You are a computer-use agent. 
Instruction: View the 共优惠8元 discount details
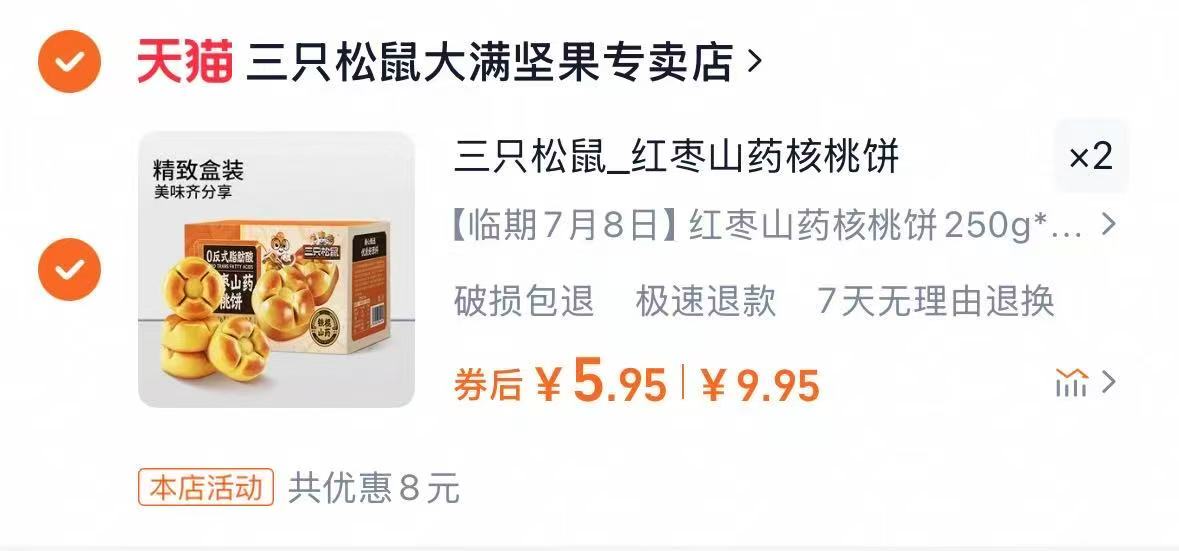point(374,489)
